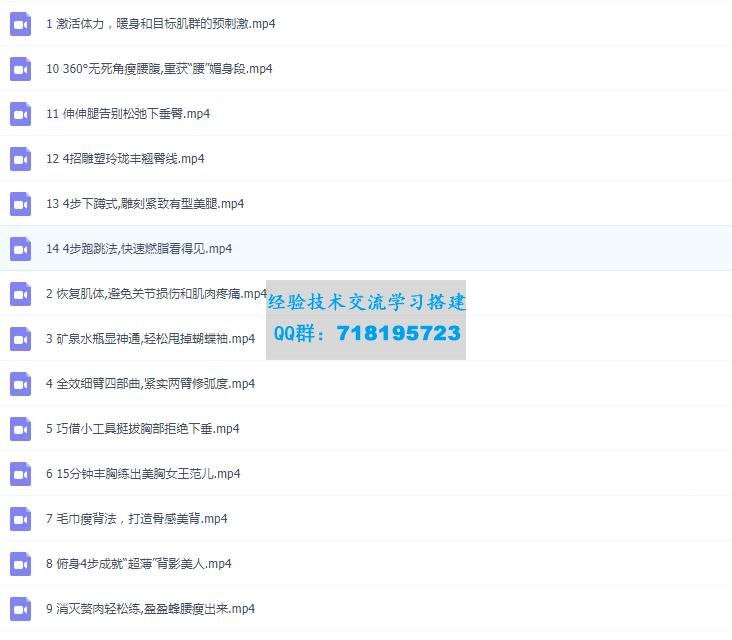Open file 6 15分钟丰胸练出美胸女王范儿.mp4
The image size is (732, 640).
[143, 473]
